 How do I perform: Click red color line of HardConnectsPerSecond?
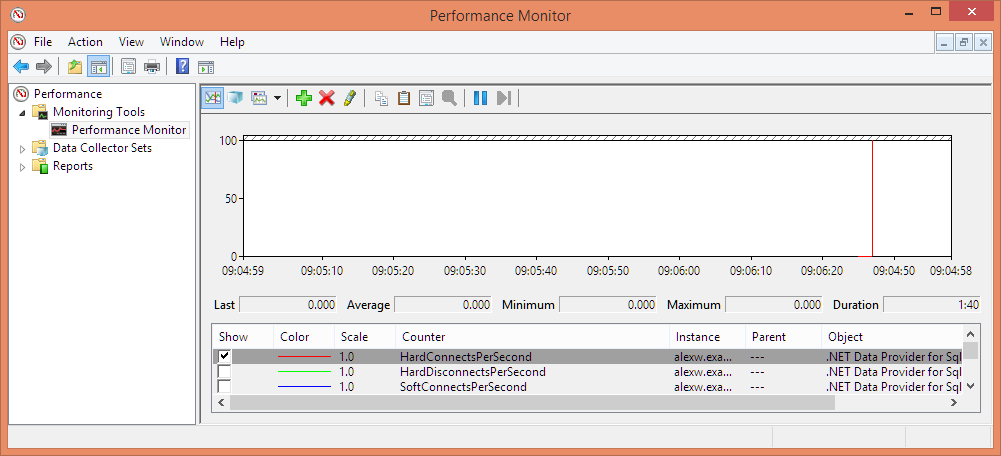tap(305, 356)
